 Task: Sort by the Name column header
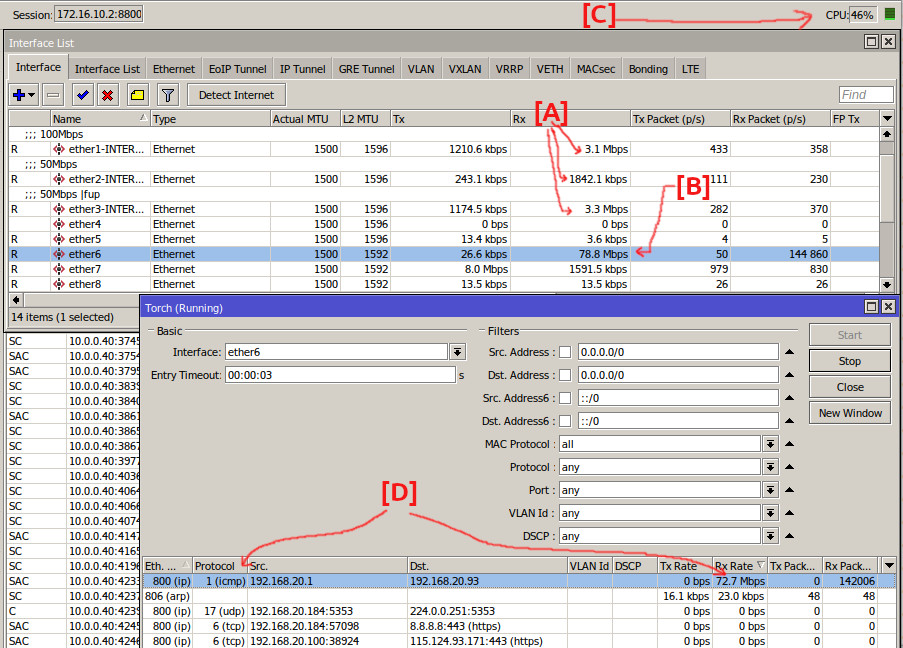click(x=100, y=119)
